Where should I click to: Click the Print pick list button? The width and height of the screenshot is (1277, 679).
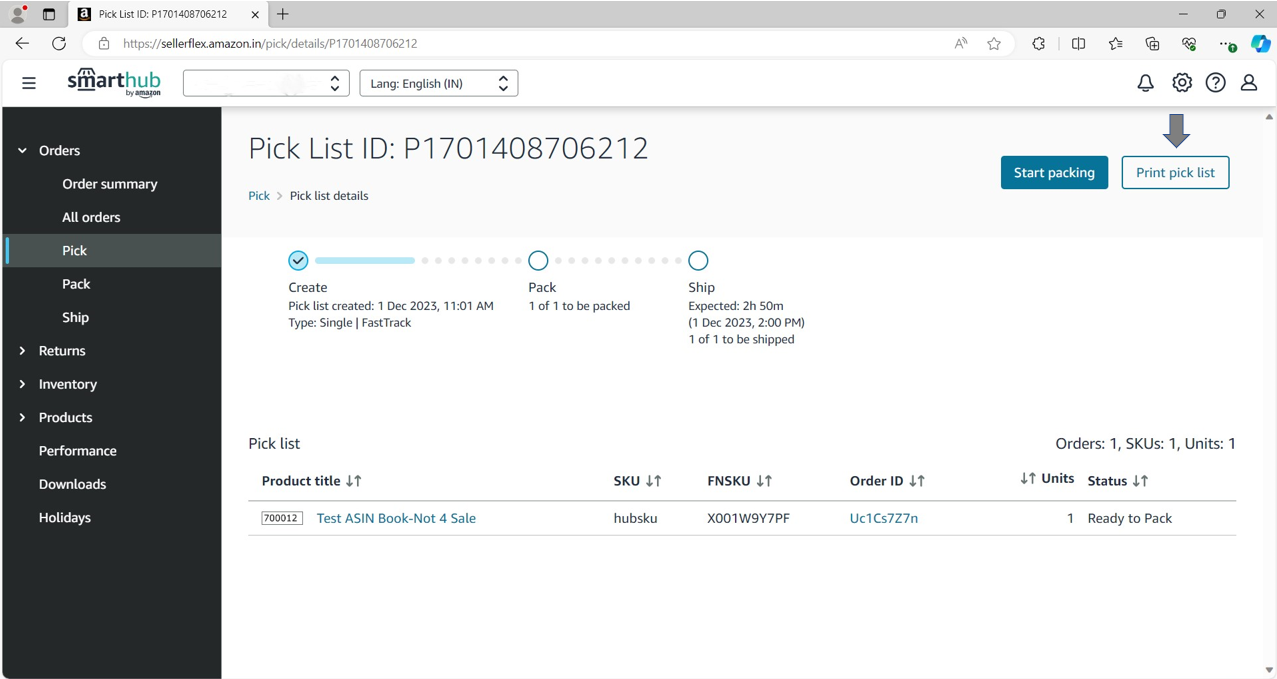(1175, 173)
